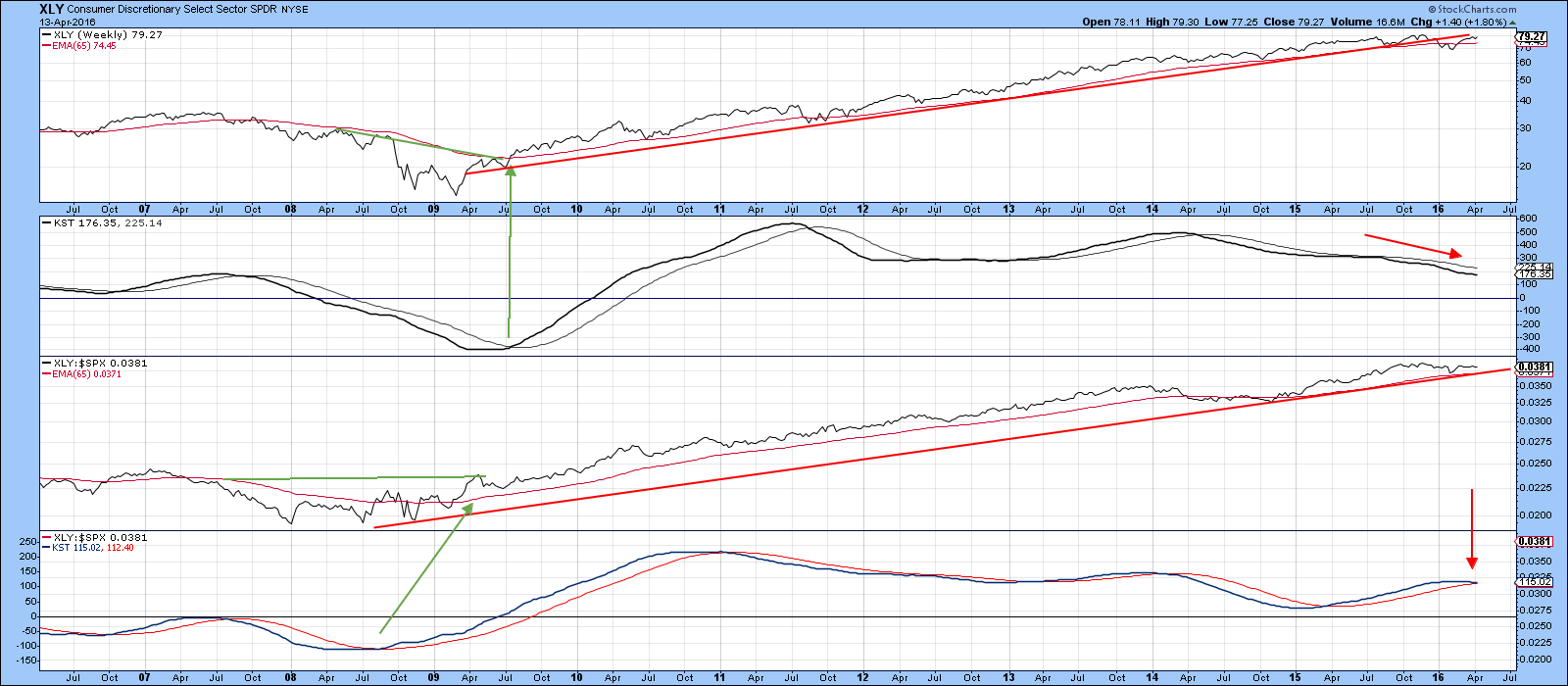Viewport: 1568px width, 686px height.
Task: Click the KST 115.02, 112.40 legend
Action: pyautogui.click(x=88, y=548)
